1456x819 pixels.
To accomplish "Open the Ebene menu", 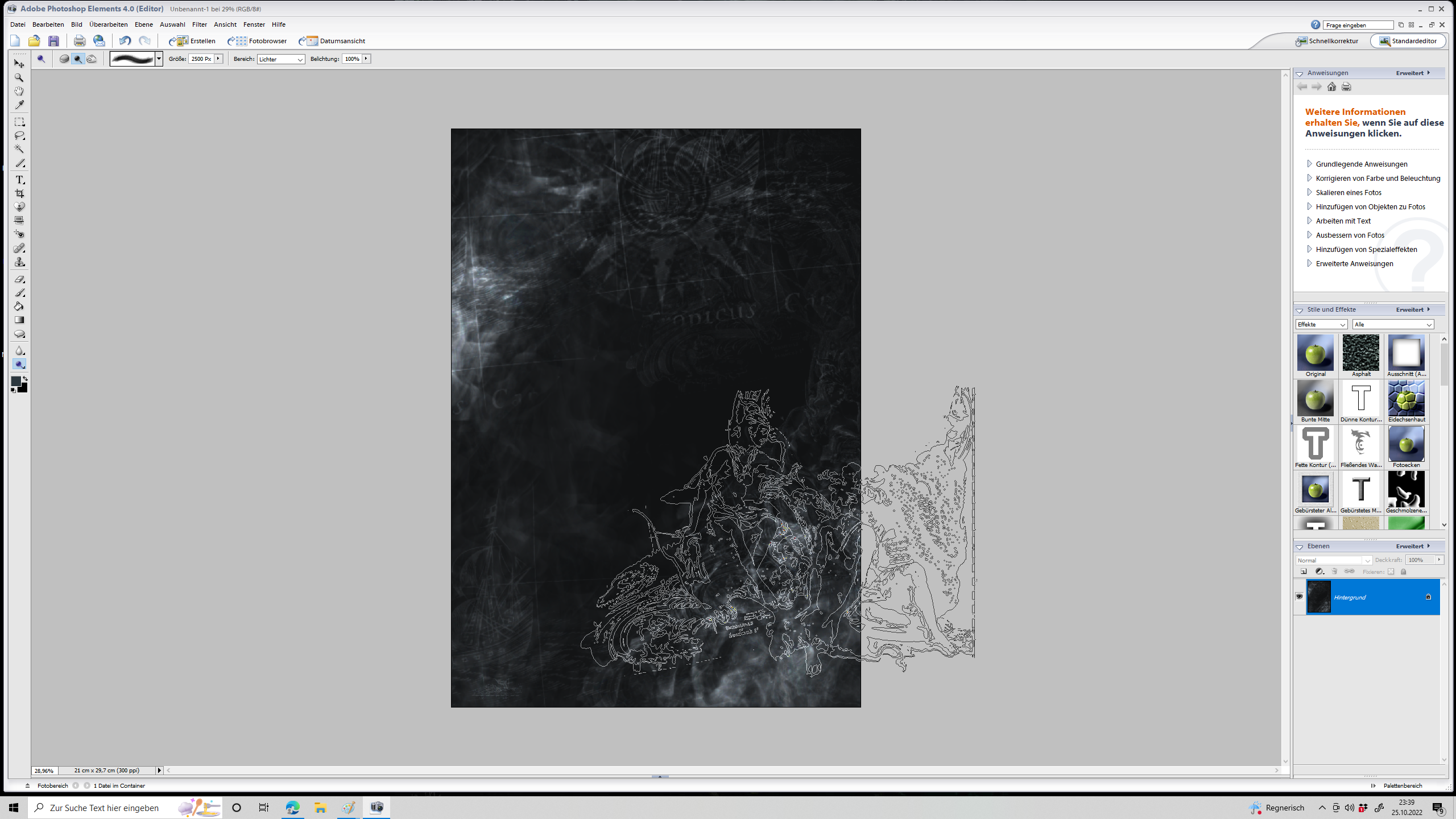I will 143,24.
